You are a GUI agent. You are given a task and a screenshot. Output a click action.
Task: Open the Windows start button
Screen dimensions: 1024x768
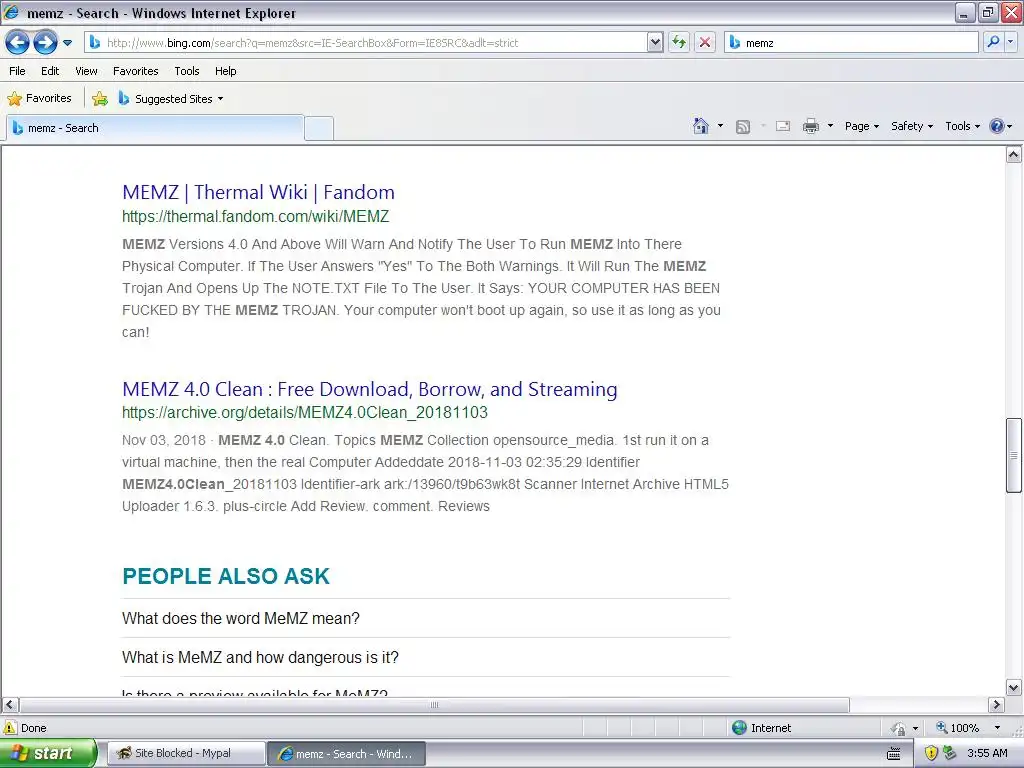pos(48,753)
